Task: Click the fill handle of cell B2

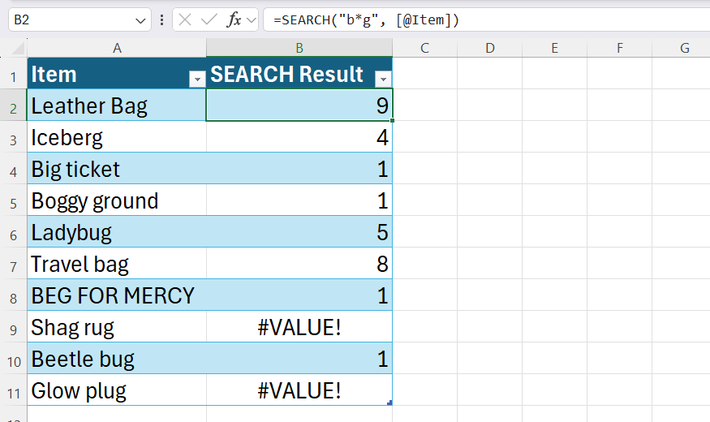Action: [392, 120]
